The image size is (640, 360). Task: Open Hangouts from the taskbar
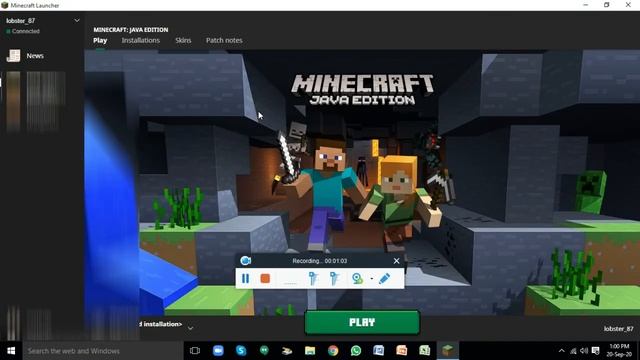tap(264, 350)
